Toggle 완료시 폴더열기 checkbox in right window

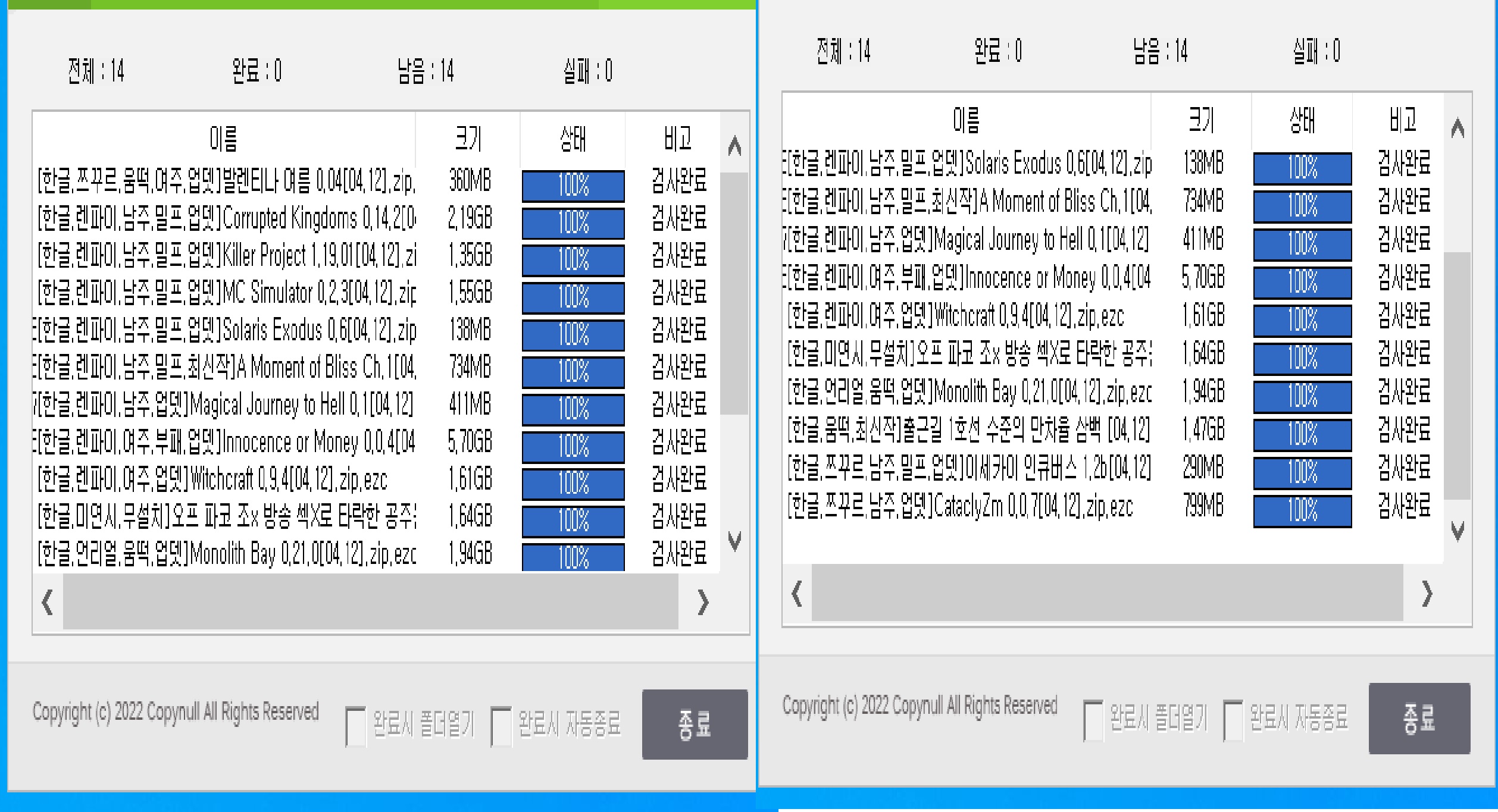tap(1093, 720)
